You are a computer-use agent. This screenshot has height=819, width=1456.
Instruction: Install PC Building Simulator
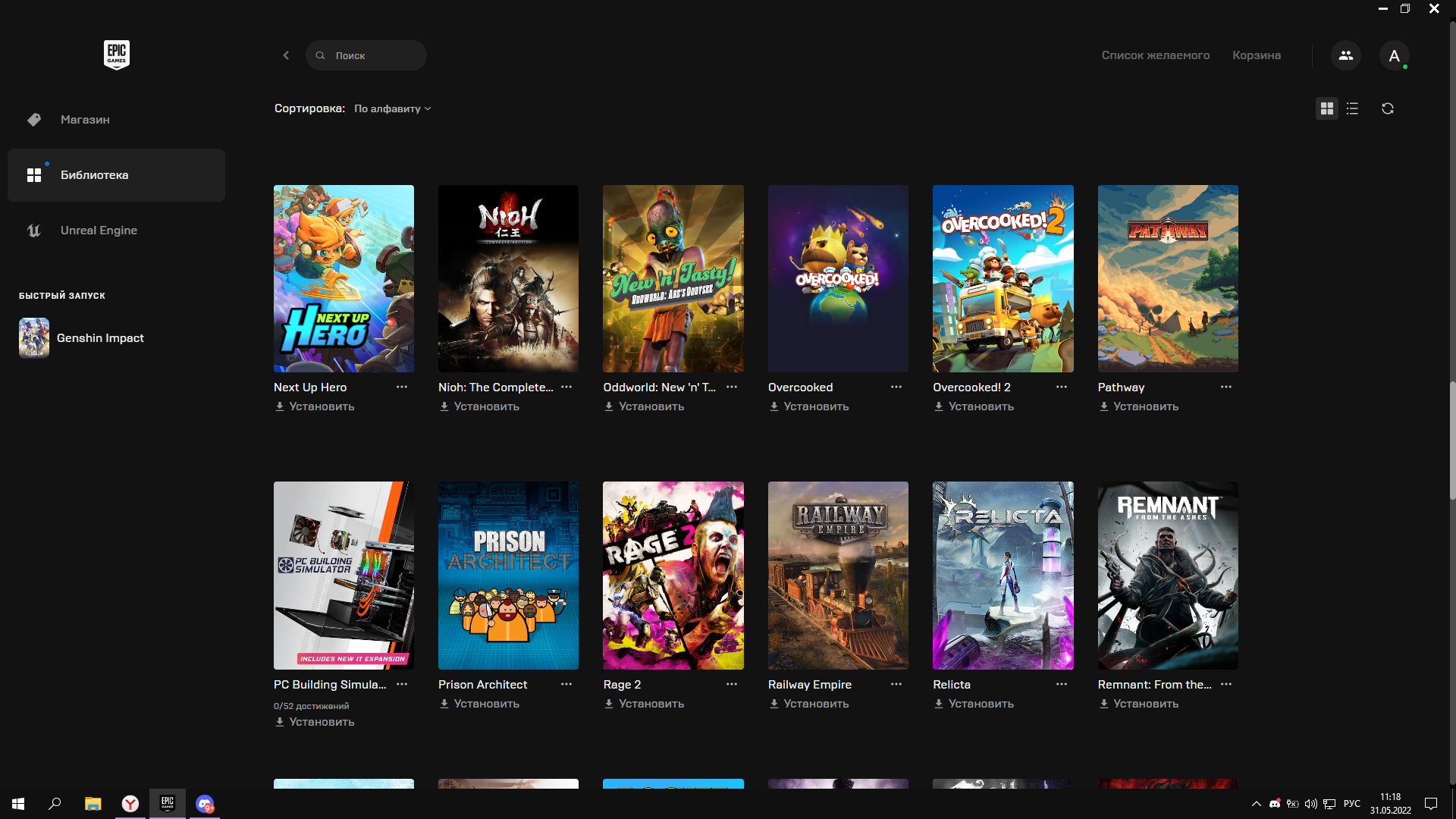315,722
